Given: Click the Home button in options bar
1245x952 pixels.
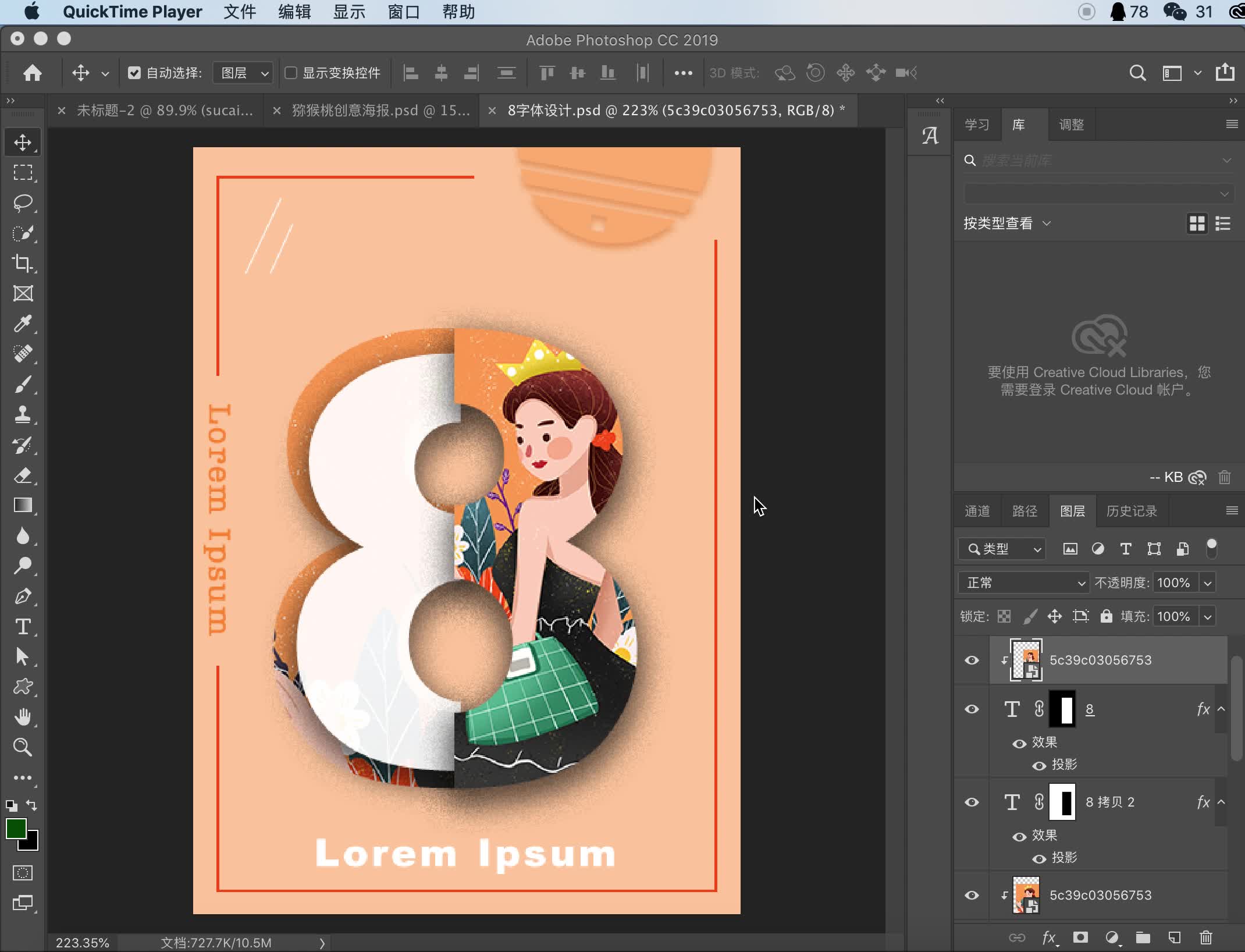Looking at the screenshot, I should pyautogui.click(x=33, y=73).
